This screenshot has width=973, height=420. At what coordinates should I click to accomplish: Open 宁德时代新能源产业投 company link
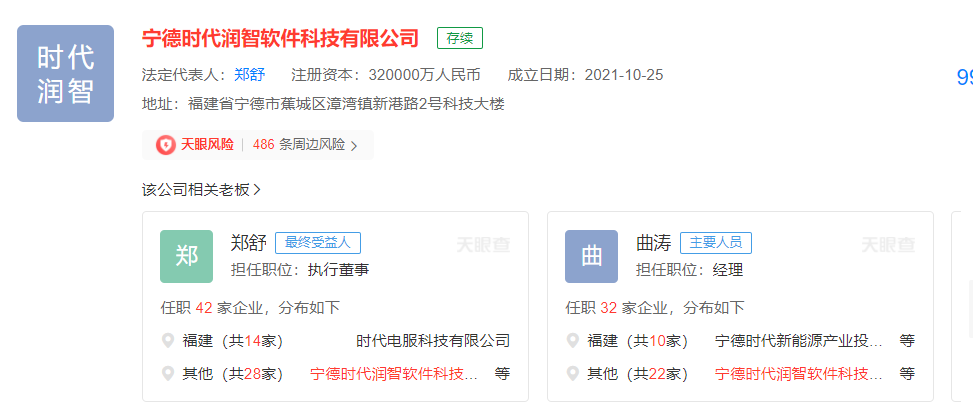(x=799, y=341)
